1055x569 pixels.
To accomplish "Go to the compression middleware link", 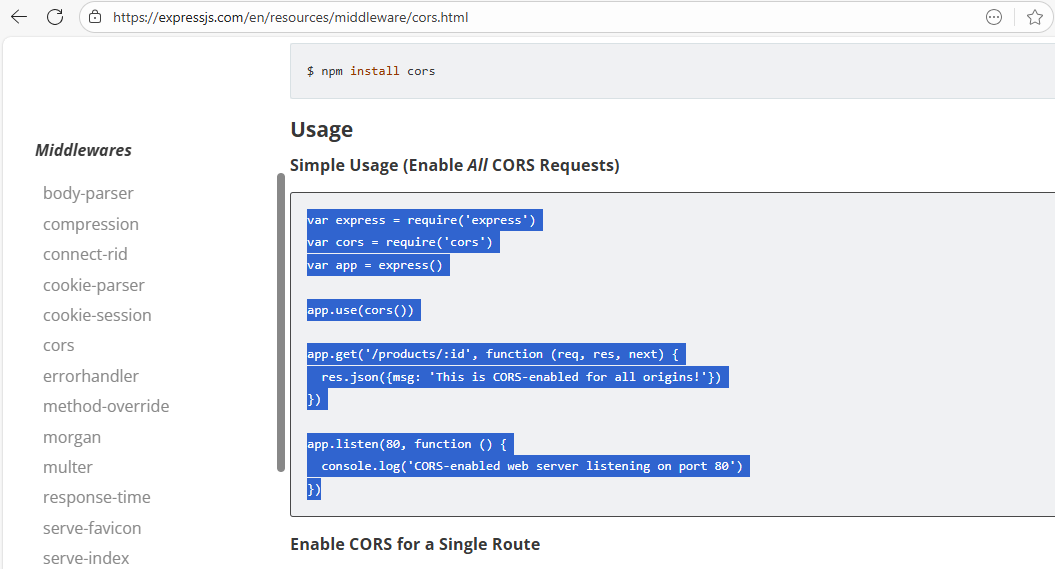I will coord(91,224).
